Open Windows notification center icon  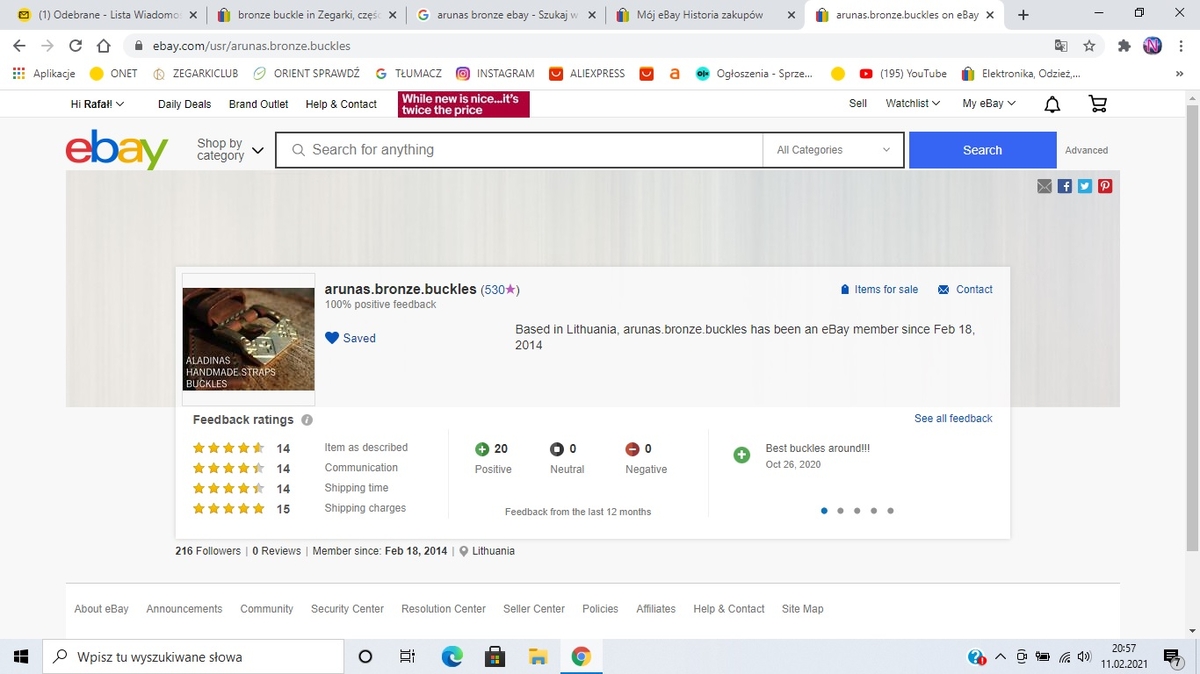[x=1173, y=657]
